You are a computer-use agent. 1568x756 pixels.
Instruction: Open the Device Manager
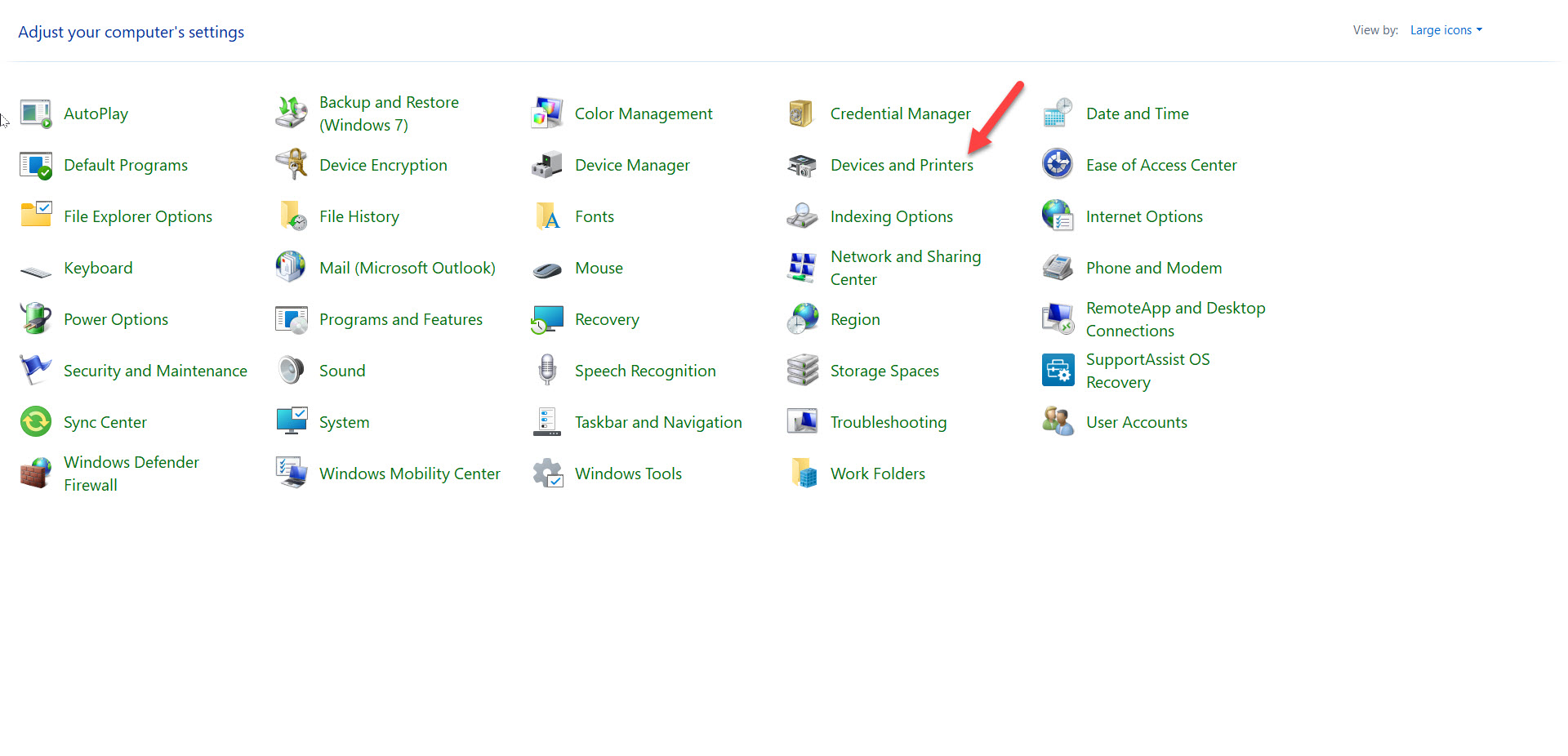[632, 165]
